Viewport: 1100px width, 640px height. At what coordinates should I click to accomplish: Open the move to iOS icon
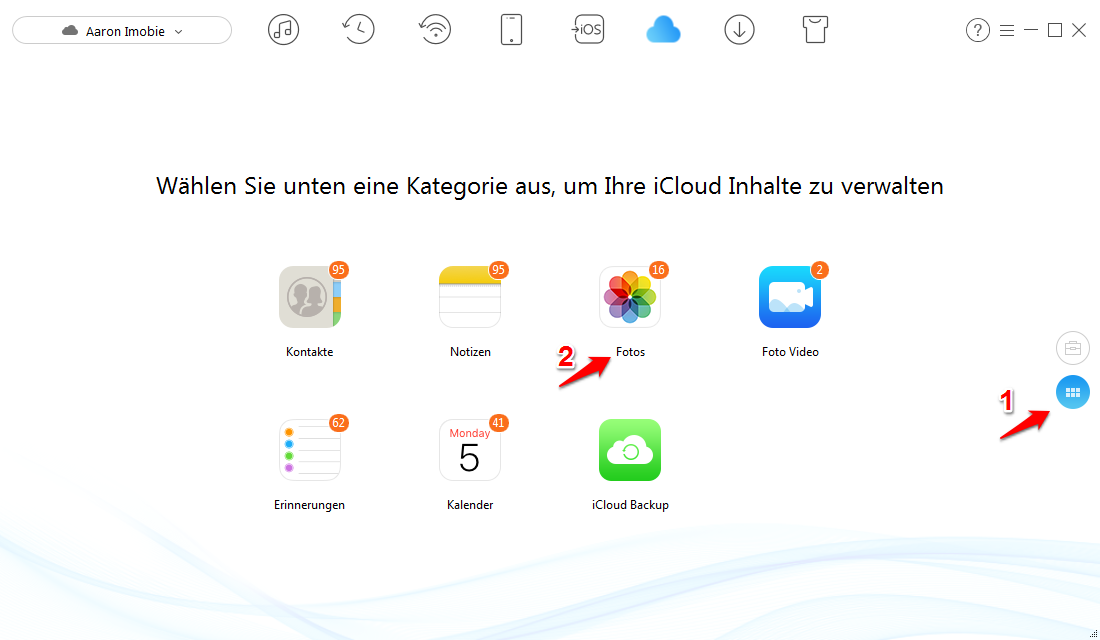click(588, 30)
